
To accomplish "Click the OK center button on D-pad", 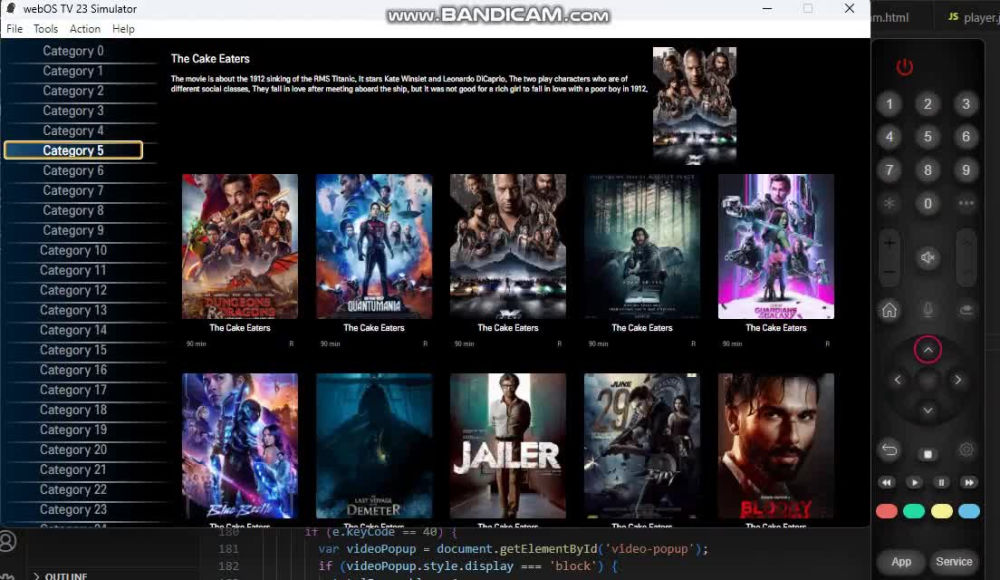I will (x=927, y=380).
